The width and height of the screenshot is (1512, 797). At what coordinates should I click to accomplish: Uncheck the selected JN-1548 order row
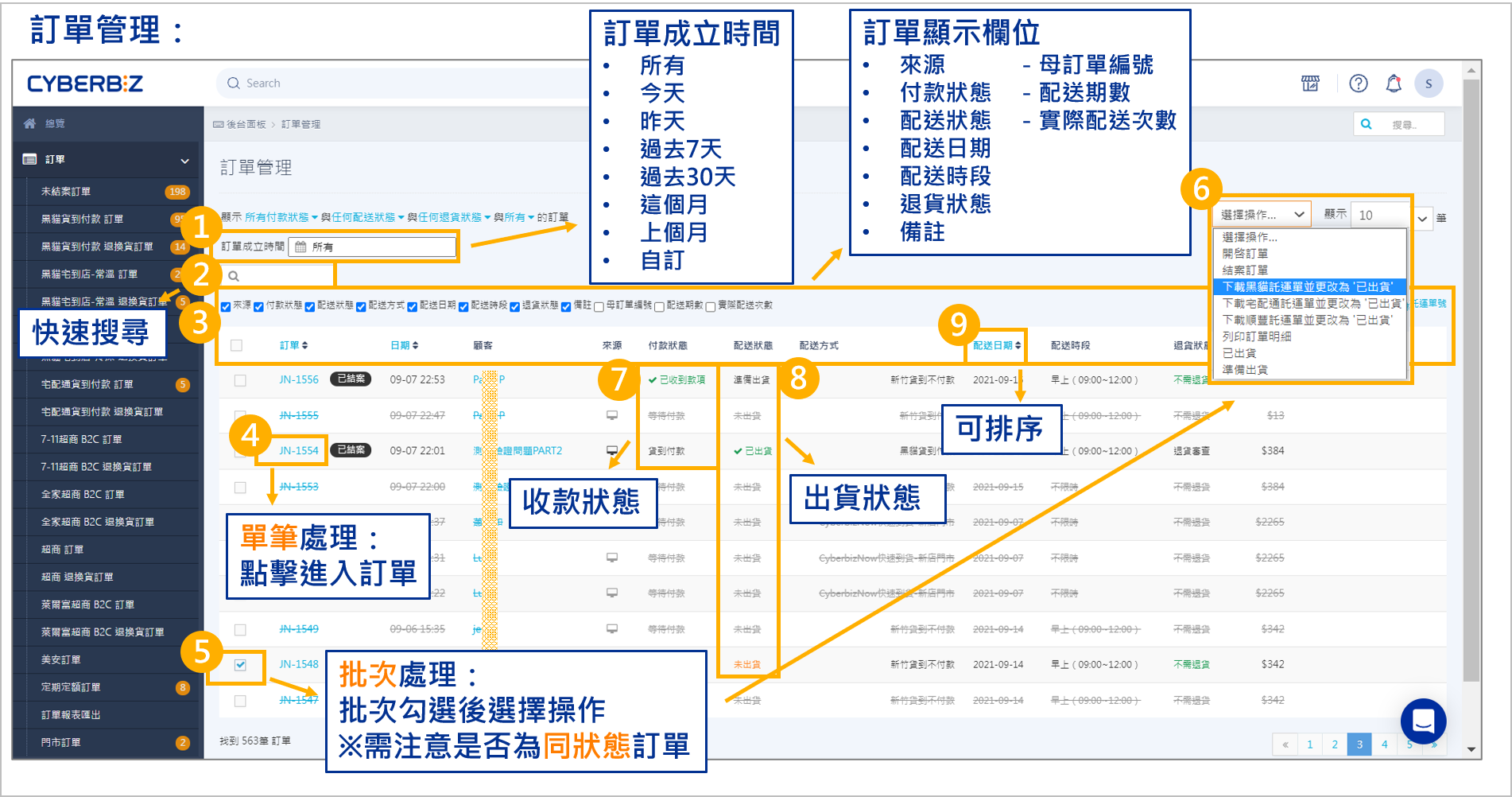[240, 665]
